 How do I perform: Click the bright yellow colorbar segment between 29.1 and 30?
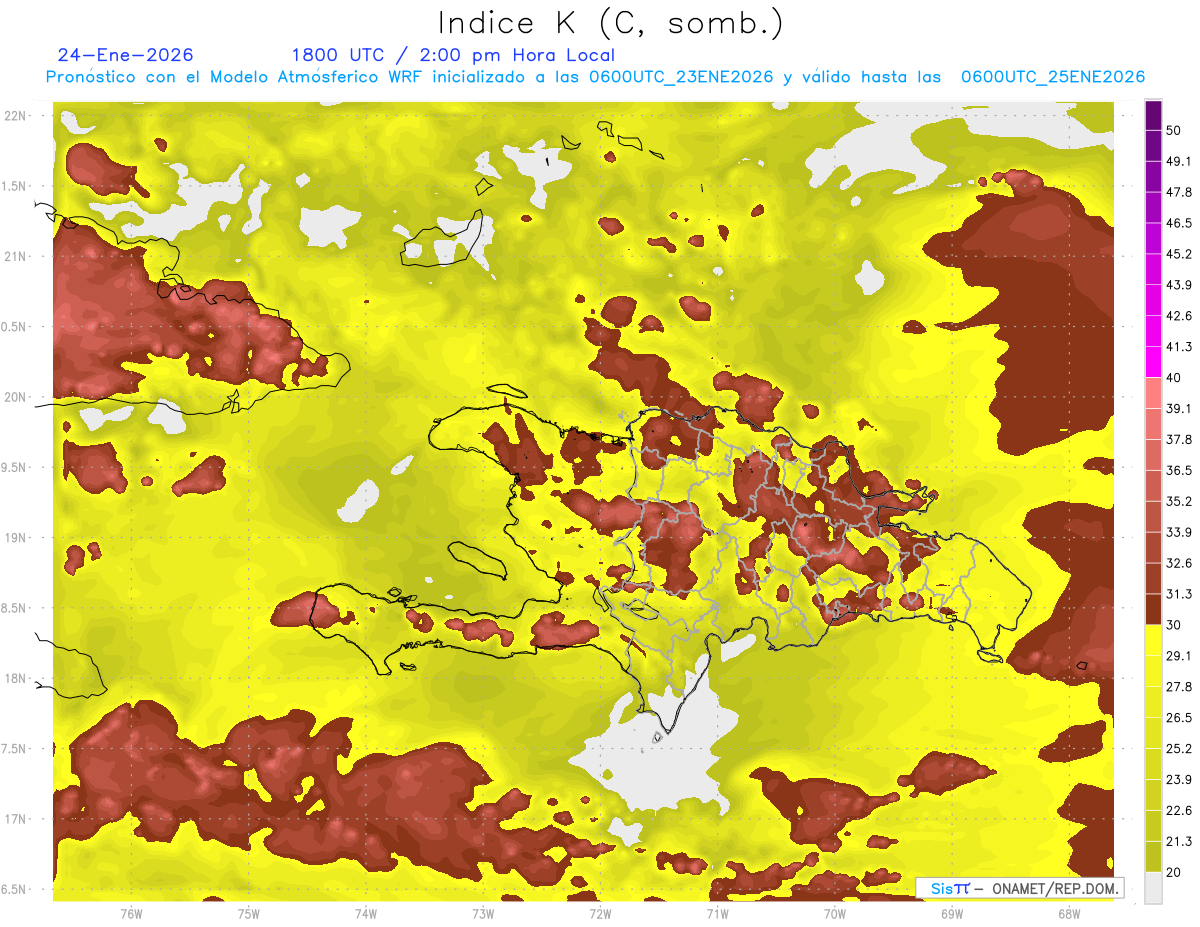pos(1153,640)
